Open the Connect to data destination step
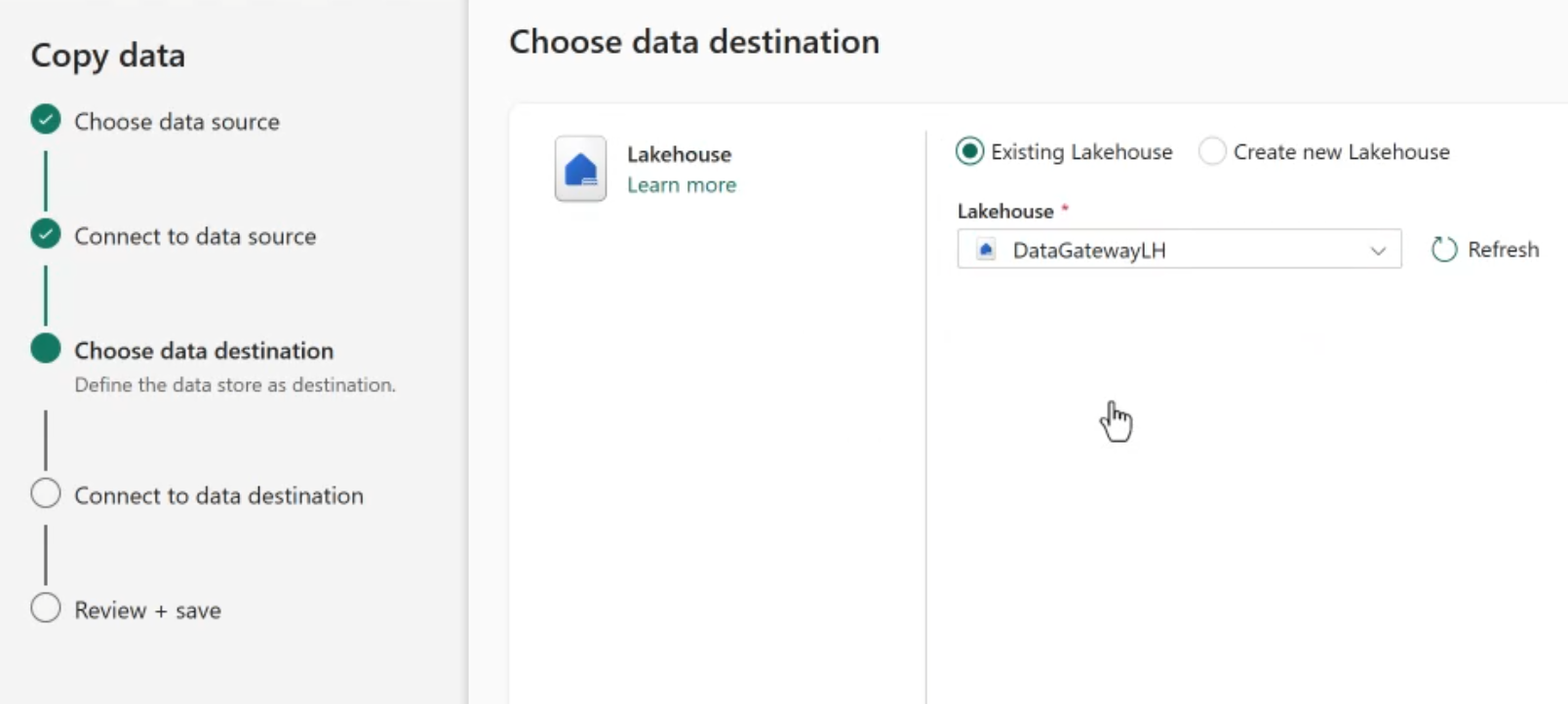The image size is (1568, 704). (218, 495)
